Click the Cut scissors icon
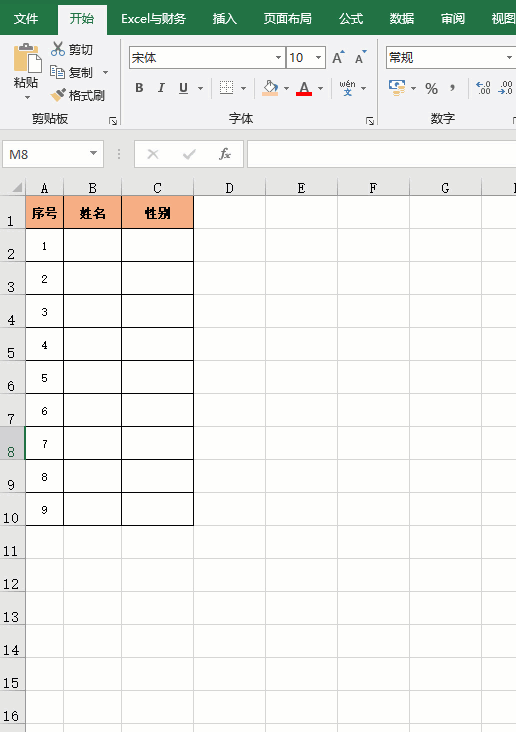 click(58, 49)
